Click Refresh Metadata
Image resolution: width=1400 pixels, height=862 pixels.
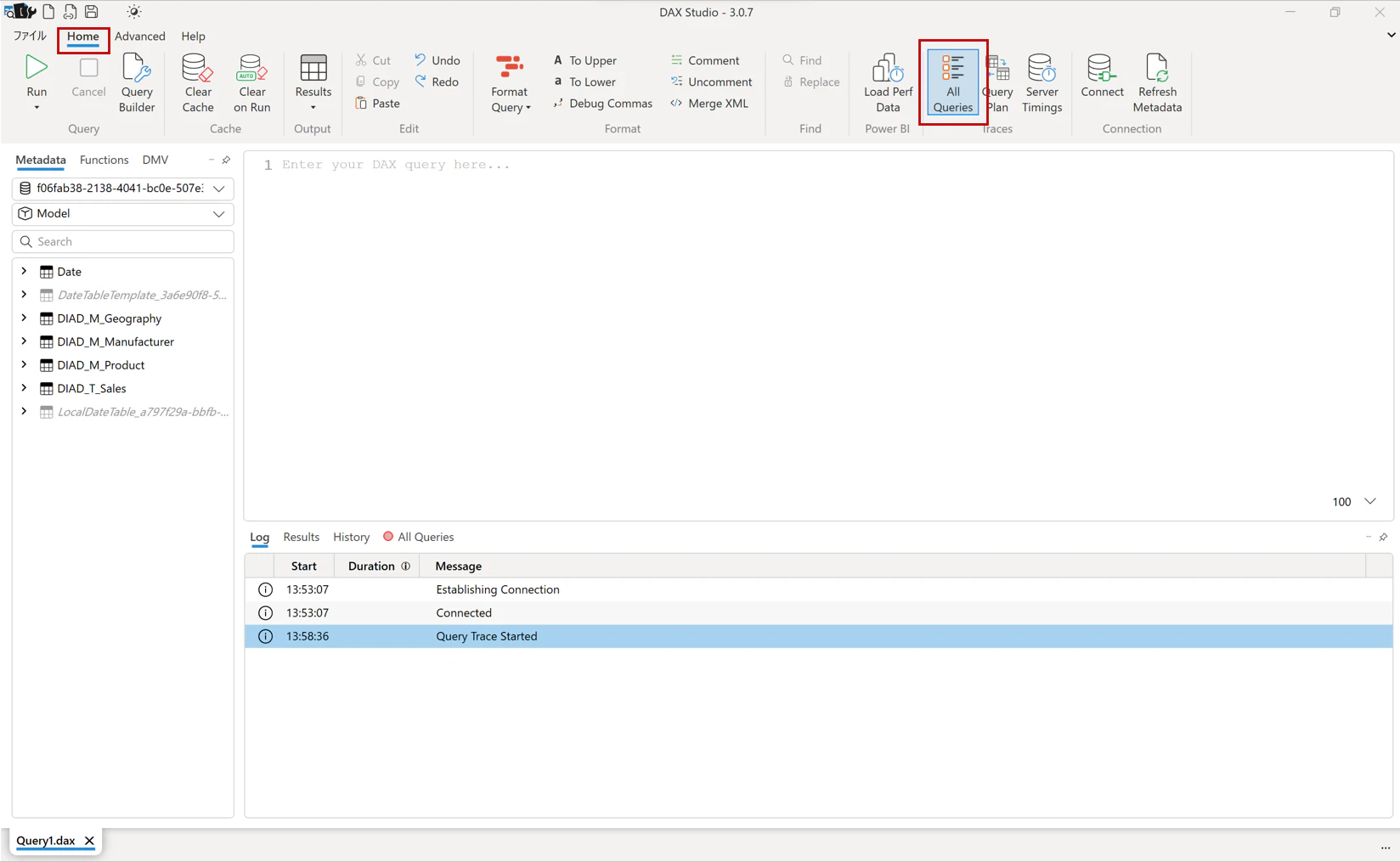tap(1157, 83)
